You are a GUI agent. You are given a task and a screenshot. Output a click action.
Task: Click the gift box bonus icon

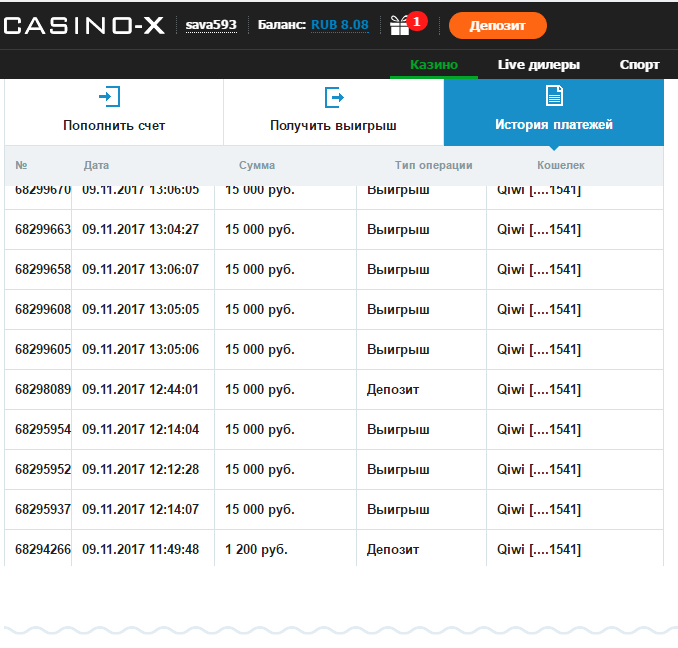[x=400, y=26]
